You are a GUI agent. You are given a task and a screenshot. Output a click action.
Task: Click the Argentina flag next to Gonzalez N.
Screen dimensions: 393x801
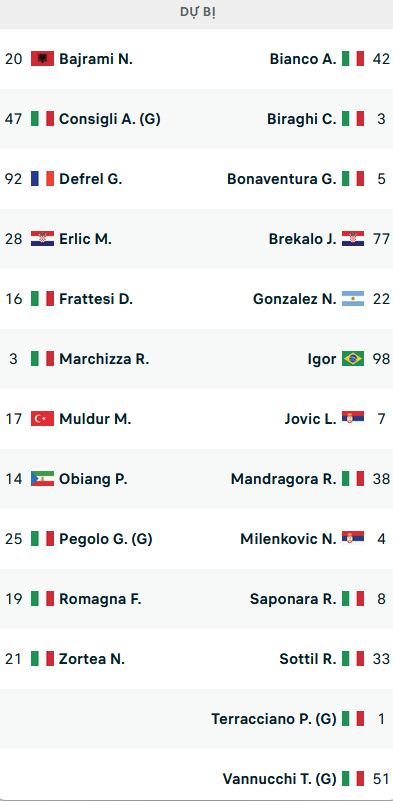[353, 299]
